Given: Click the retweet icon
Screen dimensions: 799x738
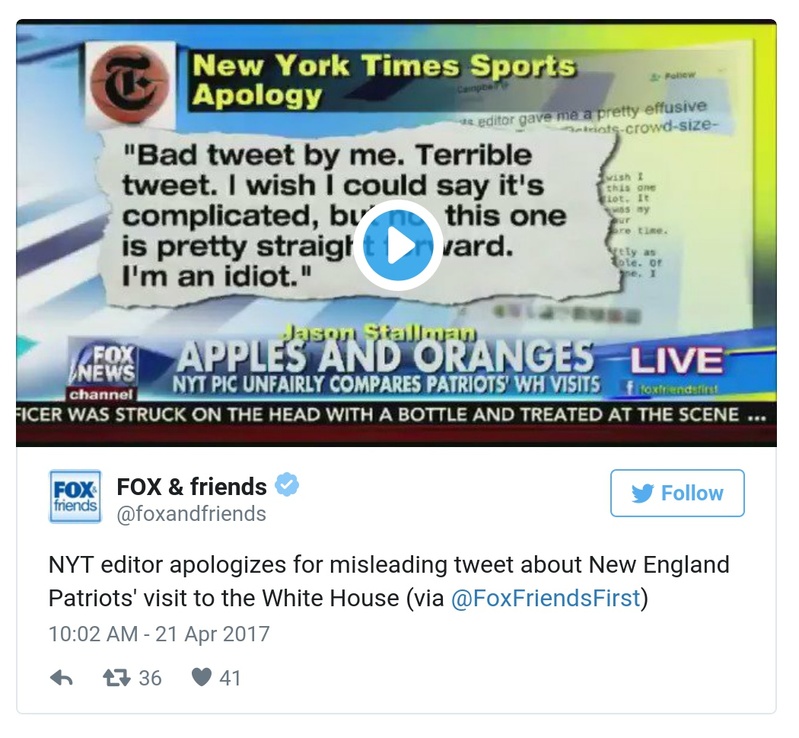Looking at the screenshot, I should pyautogui.click(x=117, y=678).
